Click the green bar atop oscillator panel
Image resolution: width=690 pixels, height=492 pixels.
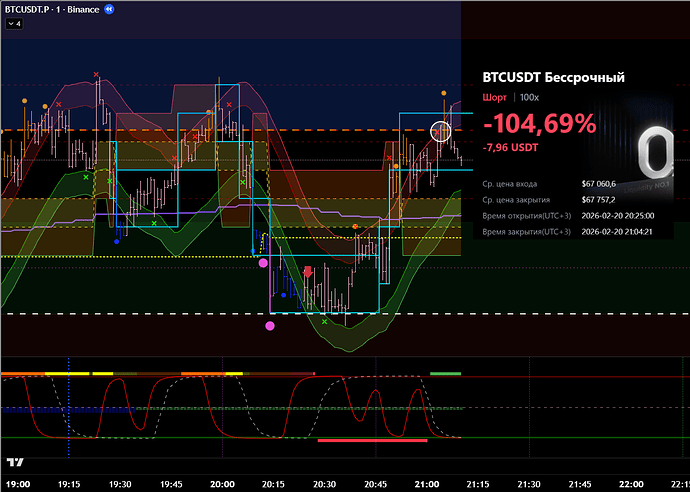[x=446, y=373]
